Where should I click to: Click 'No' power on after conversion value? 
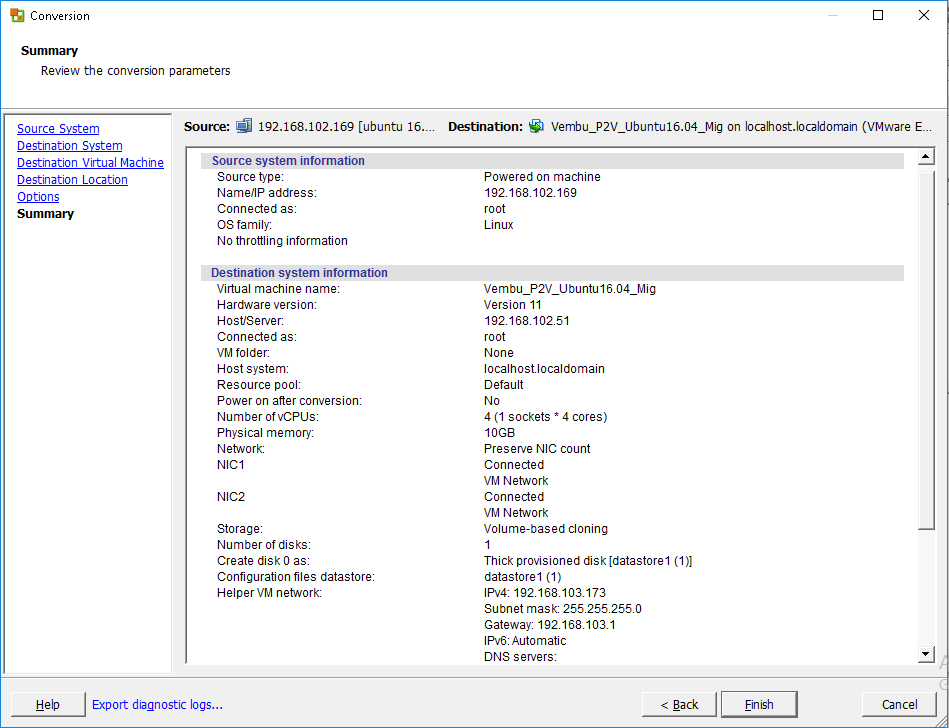[x=491, y=401]
